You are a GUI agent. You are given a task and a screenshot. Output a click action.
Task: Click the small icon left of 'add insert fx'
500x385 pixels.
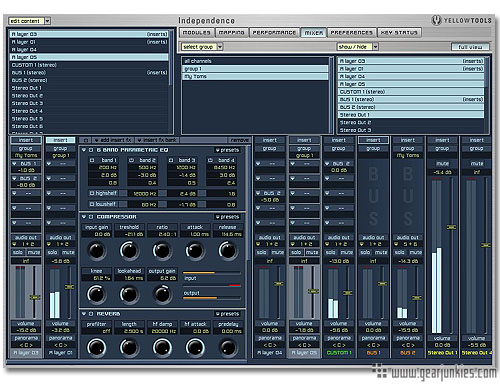(86, 140)
